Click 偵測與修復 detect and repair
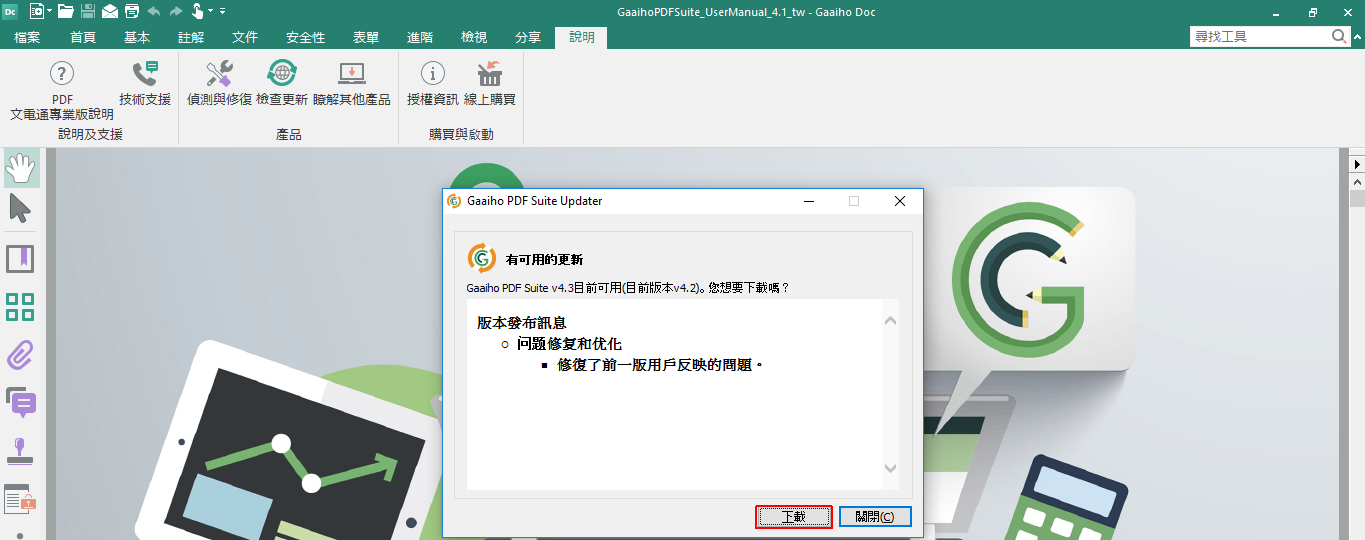The width and height of the screenshot is (1365, 540). click(x=219, y=83)
